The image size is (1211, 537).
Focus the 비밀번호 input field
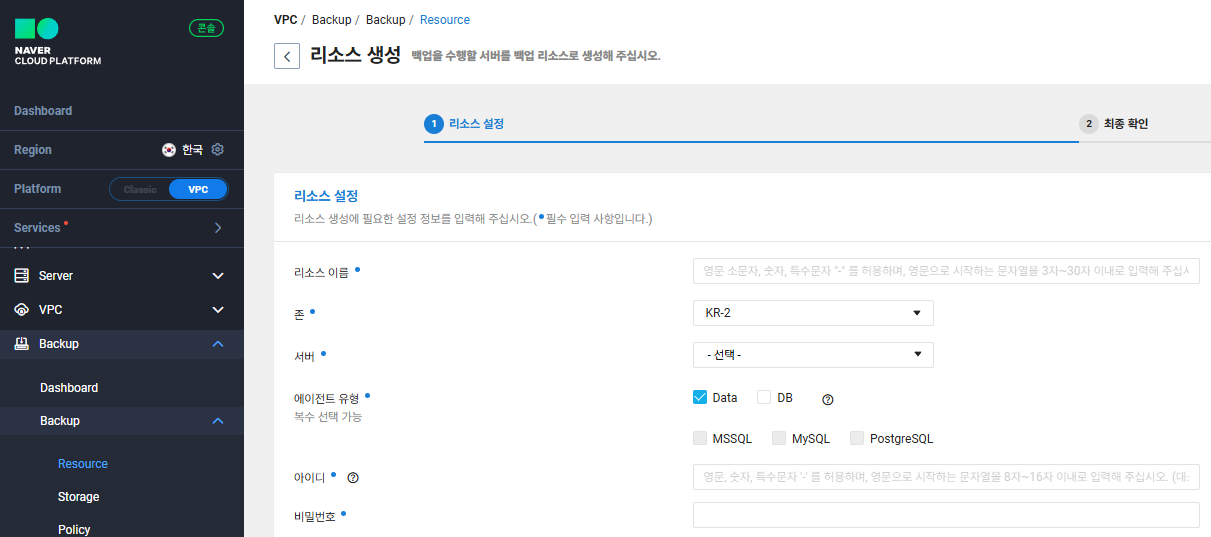[x=946, y=515]
